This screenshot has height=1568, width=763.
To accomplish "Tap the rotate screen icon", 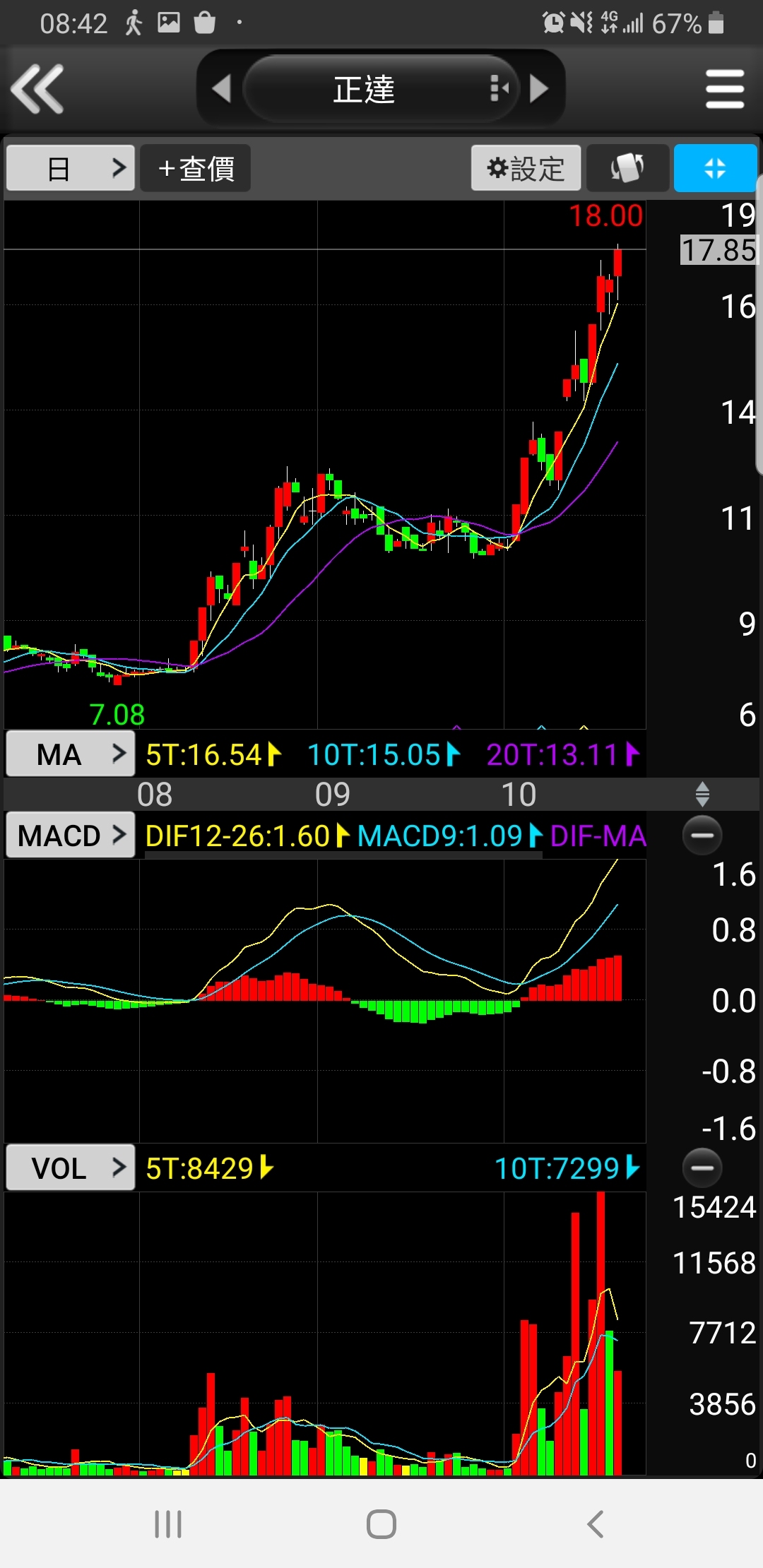I will (x=627, y=168).
